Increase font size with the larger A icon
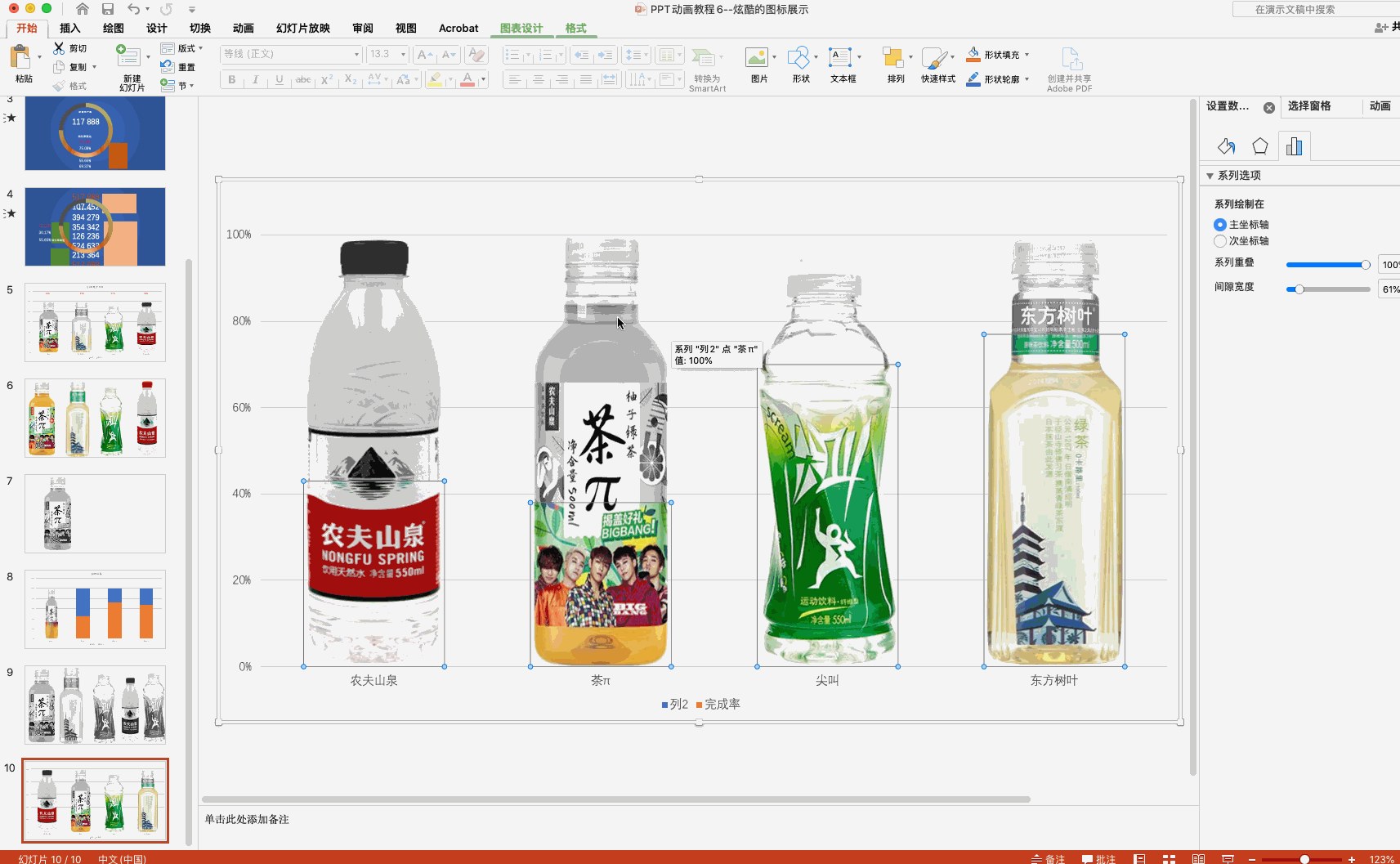This screenshot has height=864, width=1400. click(424, 55)
